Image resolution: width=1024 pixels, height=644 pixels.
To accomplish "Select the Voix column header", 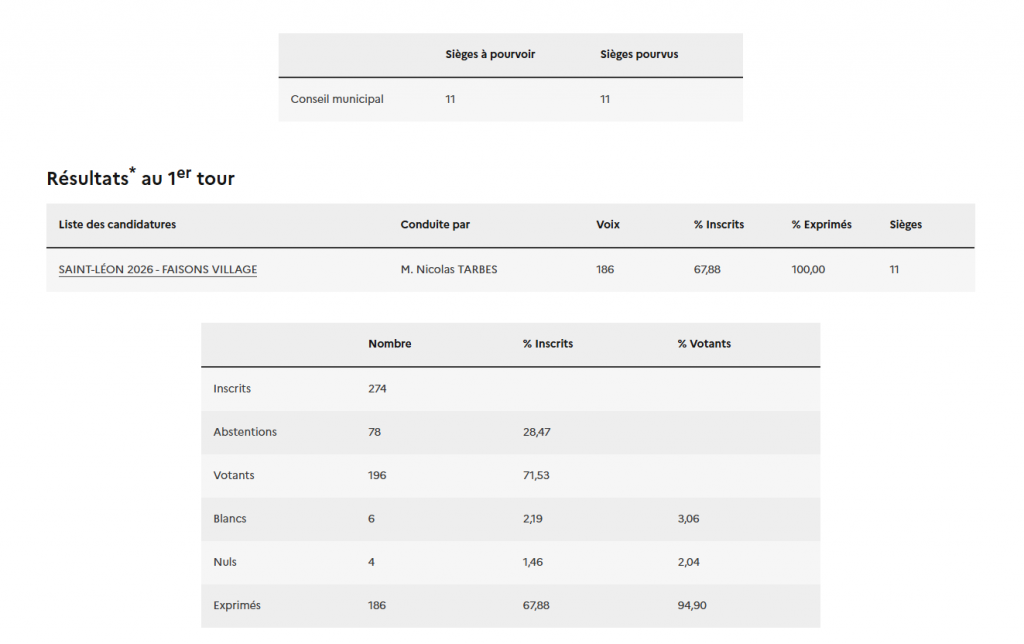I will (608, 225).
